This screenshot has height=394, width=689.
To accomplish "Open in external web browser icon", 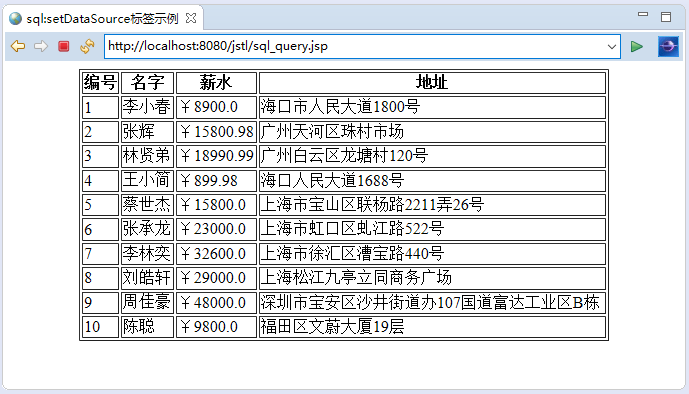I will click(x=668, y=46).
